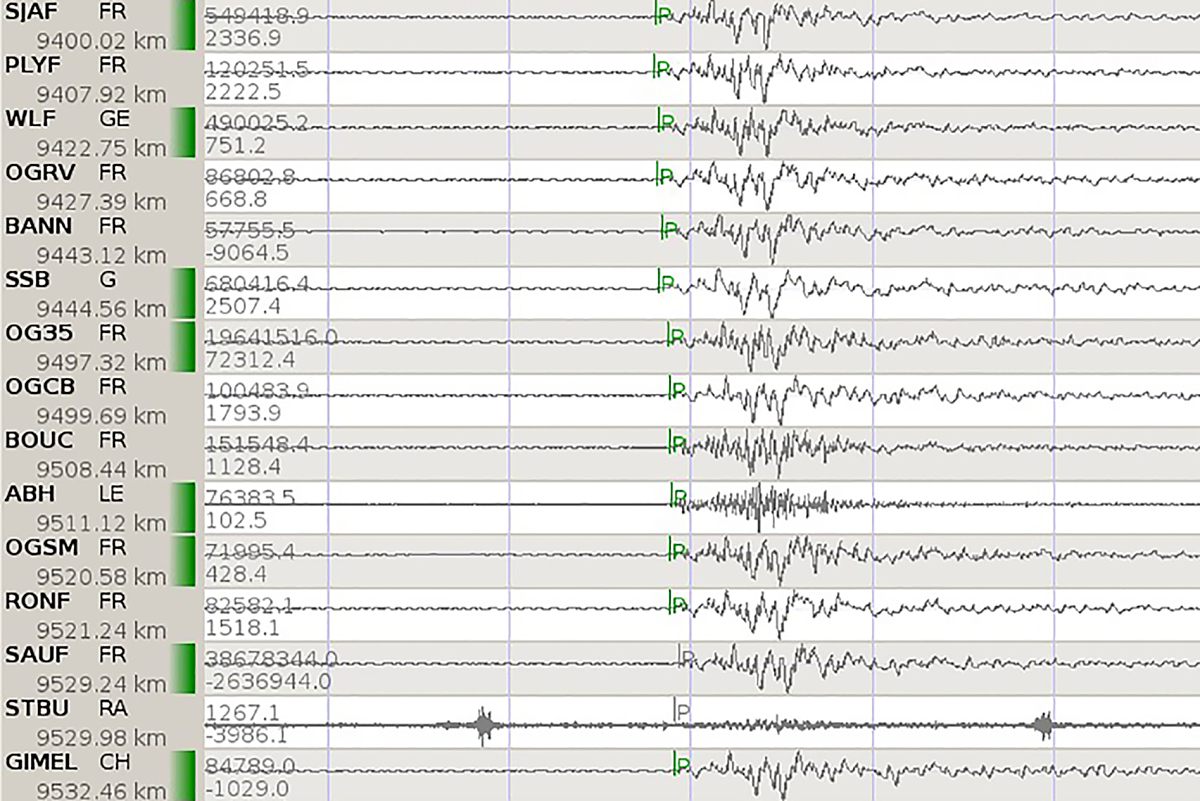Select the amplitude value -9064.5
The height and width of the screenshot is (801, 1200).
point(247,254)
